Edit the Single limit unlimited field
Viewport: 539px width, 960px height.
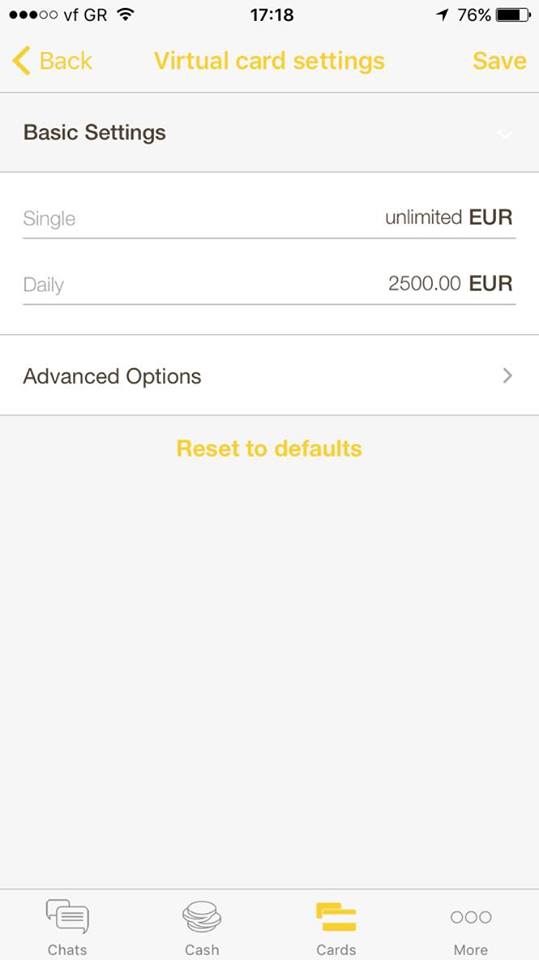269,218
